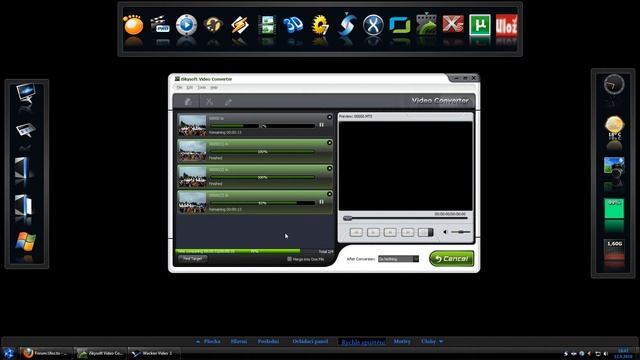The width and height of the screenshot is (640, 360).
Task: Open the round X dock icon
Action: point(373,25)
